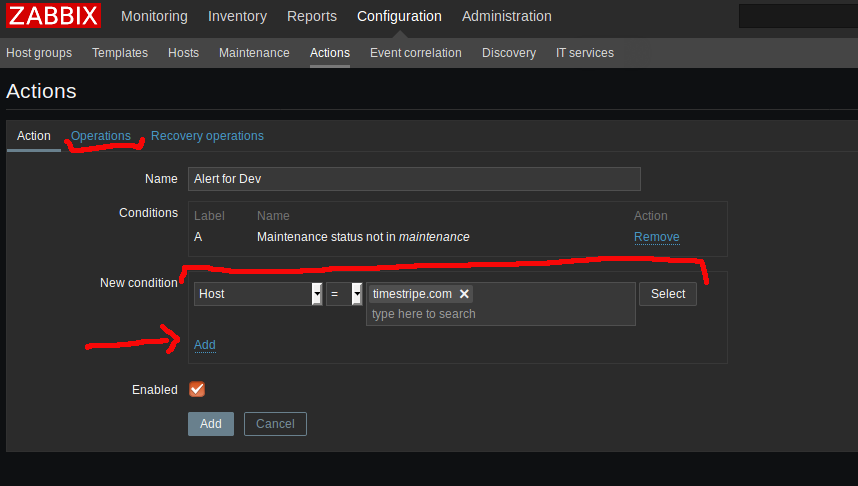Open the equals operator dropdown
The width and height of the screenshot is (858, 486).
[344, 294]
